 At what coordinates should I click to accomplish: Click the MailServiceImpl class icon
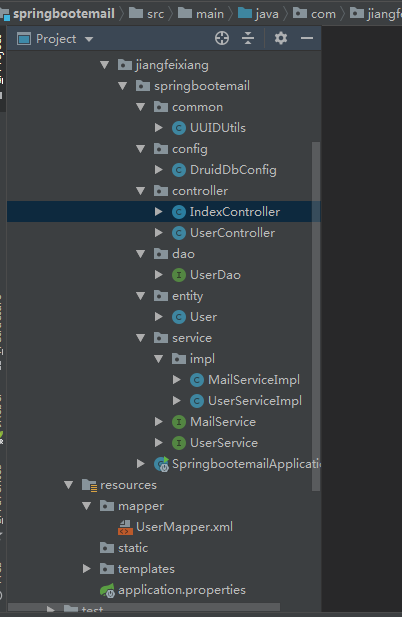197,380
